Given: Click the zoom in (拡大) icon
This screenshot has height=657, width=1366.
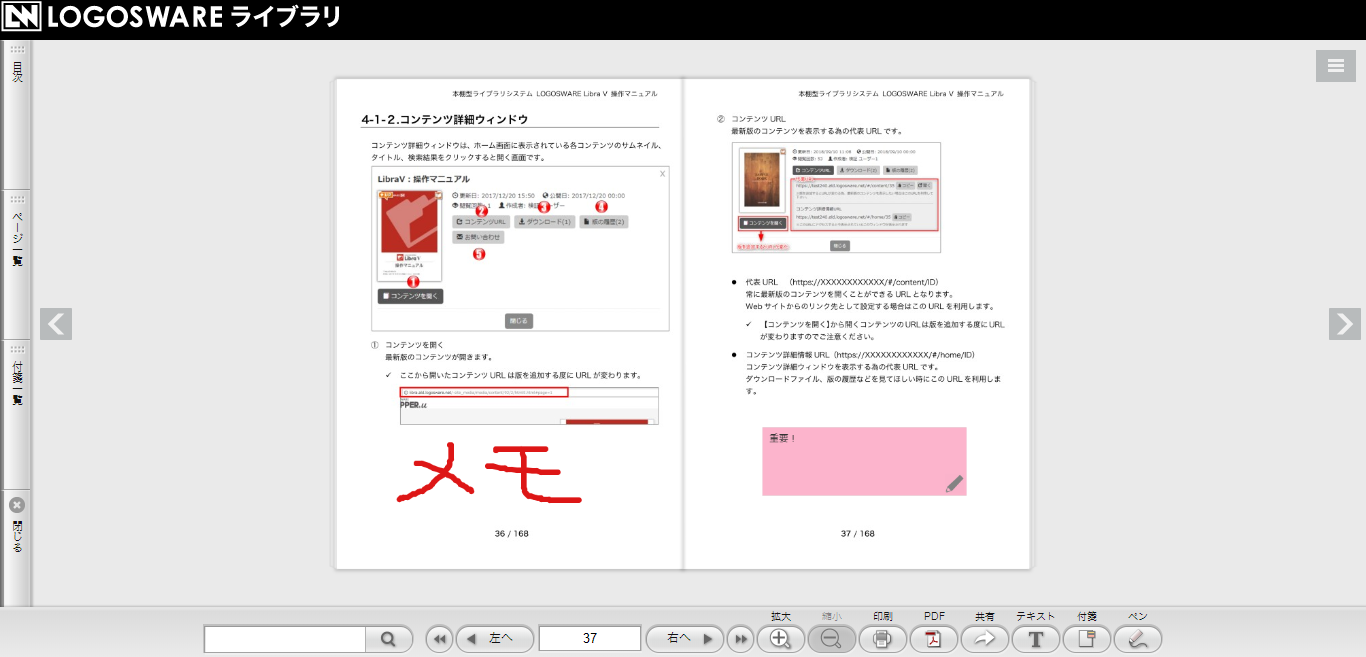Looking at the screenshot, I should 781,638.
